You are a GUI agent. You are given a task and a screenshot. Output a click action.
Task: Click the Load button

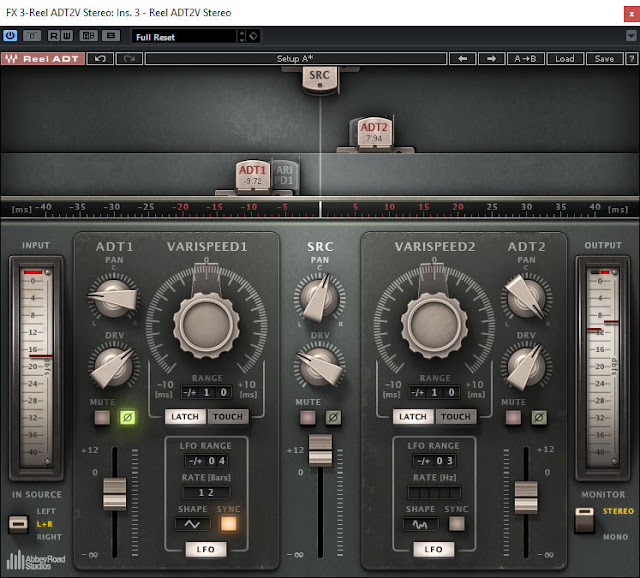(565, 59)
